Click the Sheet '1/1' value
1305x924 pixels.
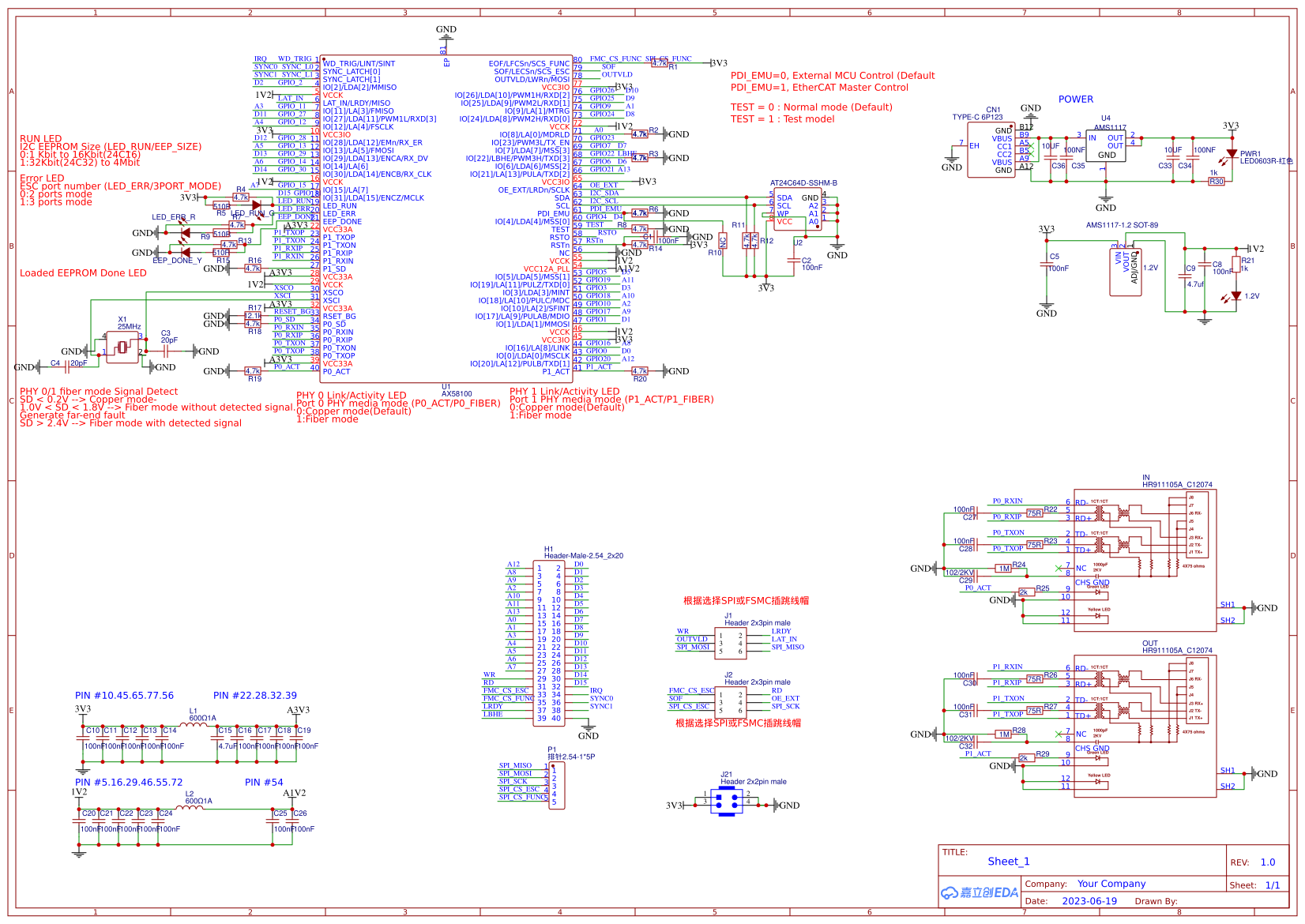(x=1273, y=885)
